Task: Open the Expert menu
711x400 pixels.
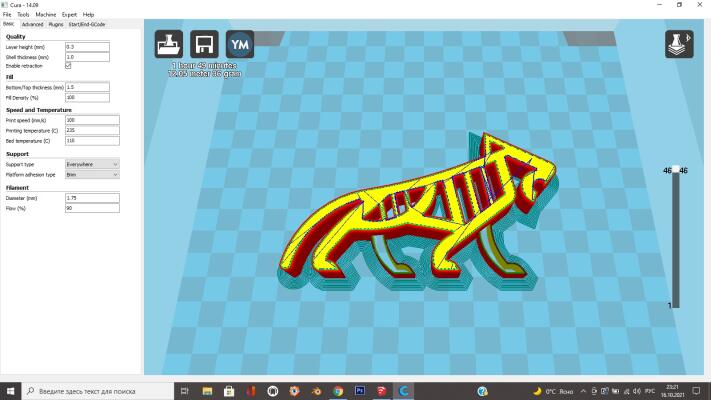Action: click(69, 15)
